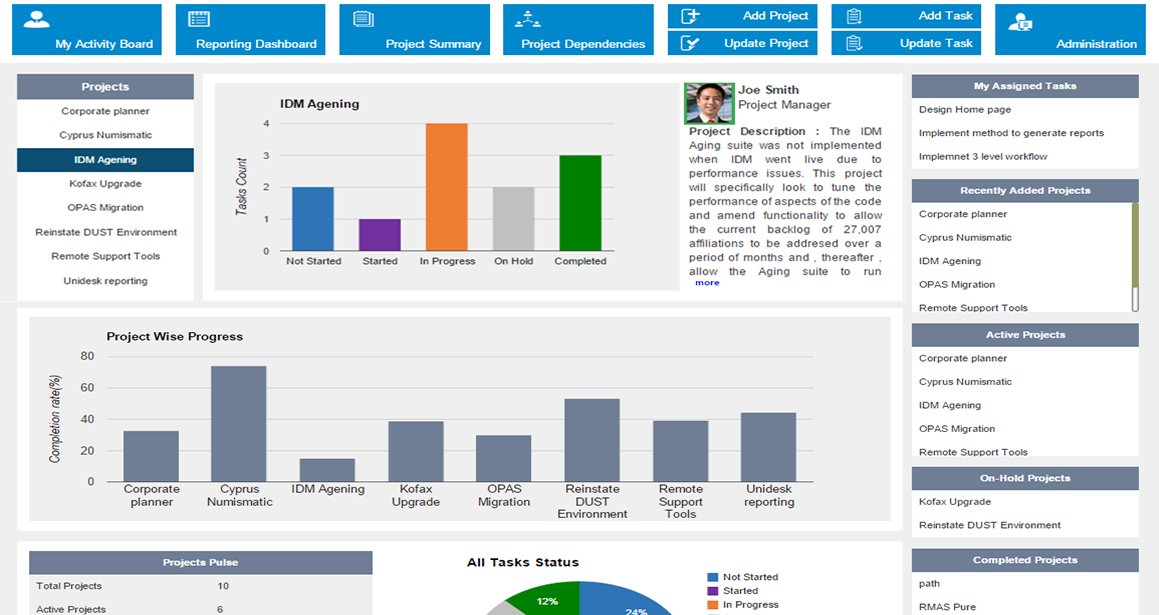This screenshot has width=1159, height=615.
Task: Open the Administration section
Action: pos(1070,29)
